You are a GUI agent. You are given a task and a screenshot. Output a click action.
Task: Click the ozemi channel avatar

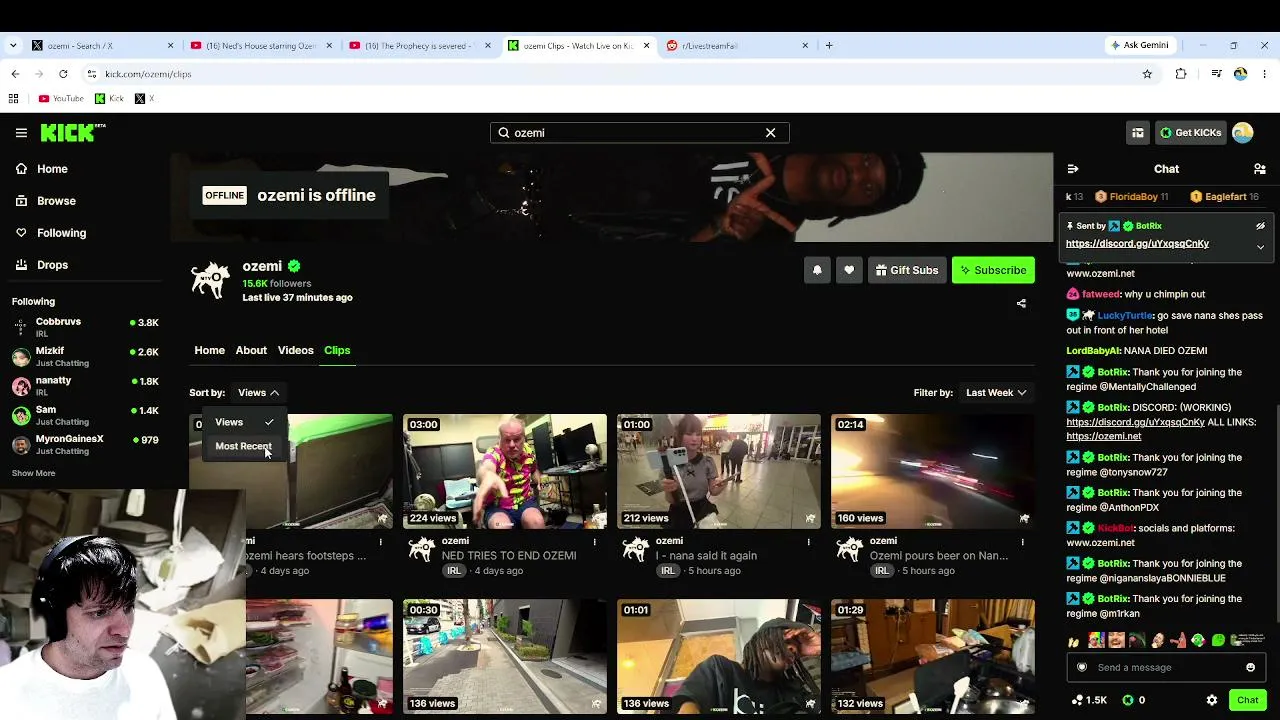coord(211,281)
